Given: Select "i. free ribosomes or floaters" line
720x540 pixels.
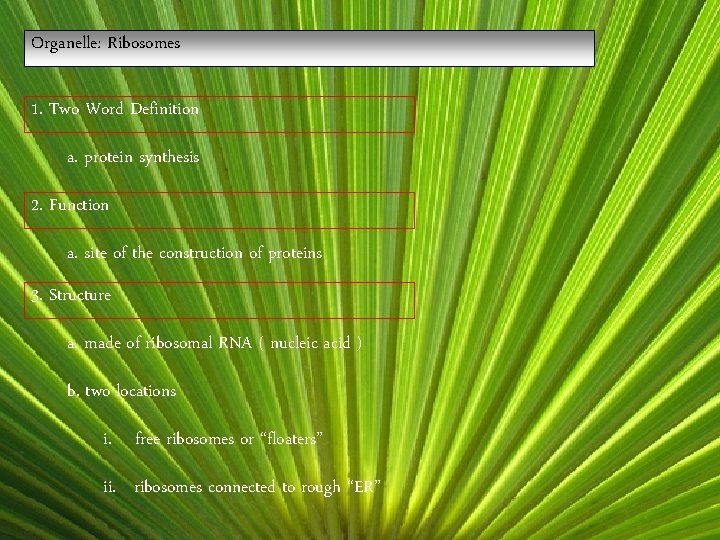Looking at the screenshot, I should [x=213, y=439].
